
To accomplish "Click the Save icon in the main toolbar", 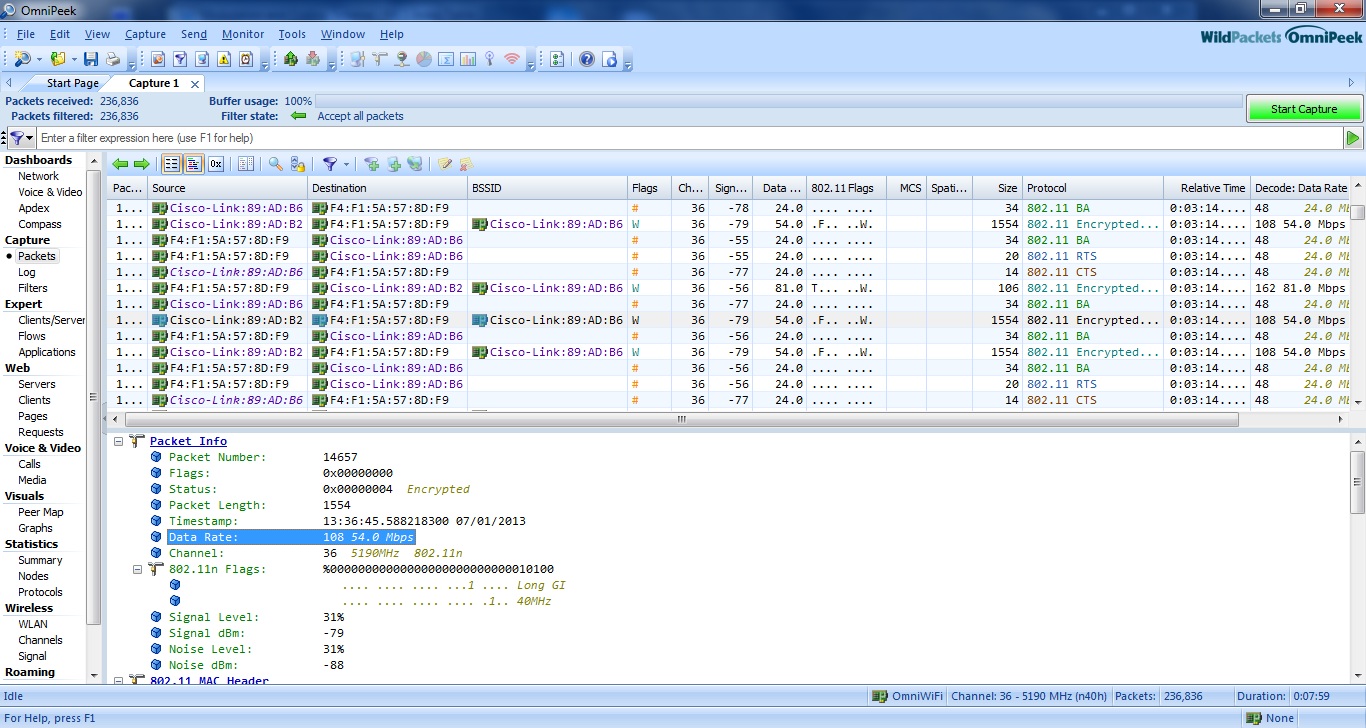I will tap(91, 59).
